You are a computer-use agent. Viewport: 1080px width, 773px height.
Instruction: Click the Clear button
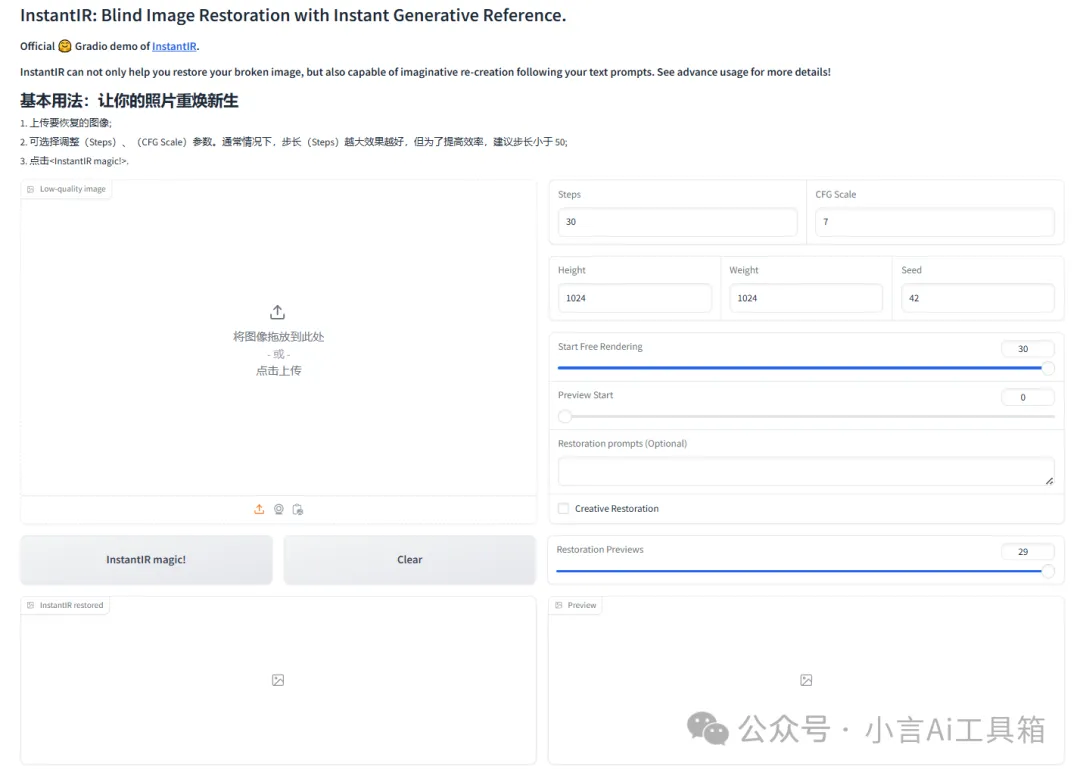[x=410, y=559]
